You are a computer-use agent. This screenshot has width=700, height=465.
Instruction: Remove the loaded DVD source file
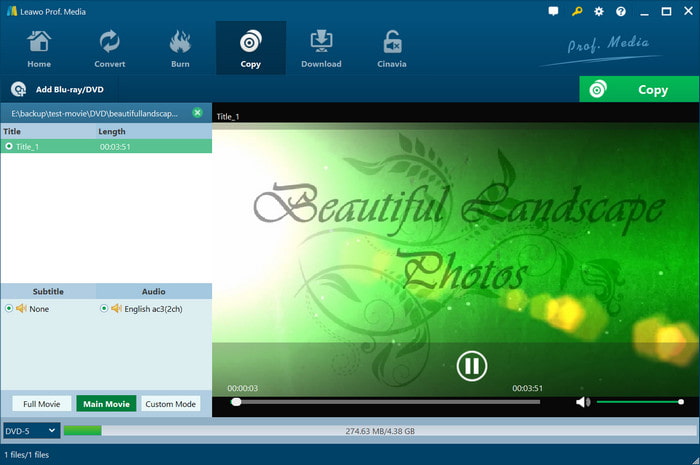coord(197,113)
